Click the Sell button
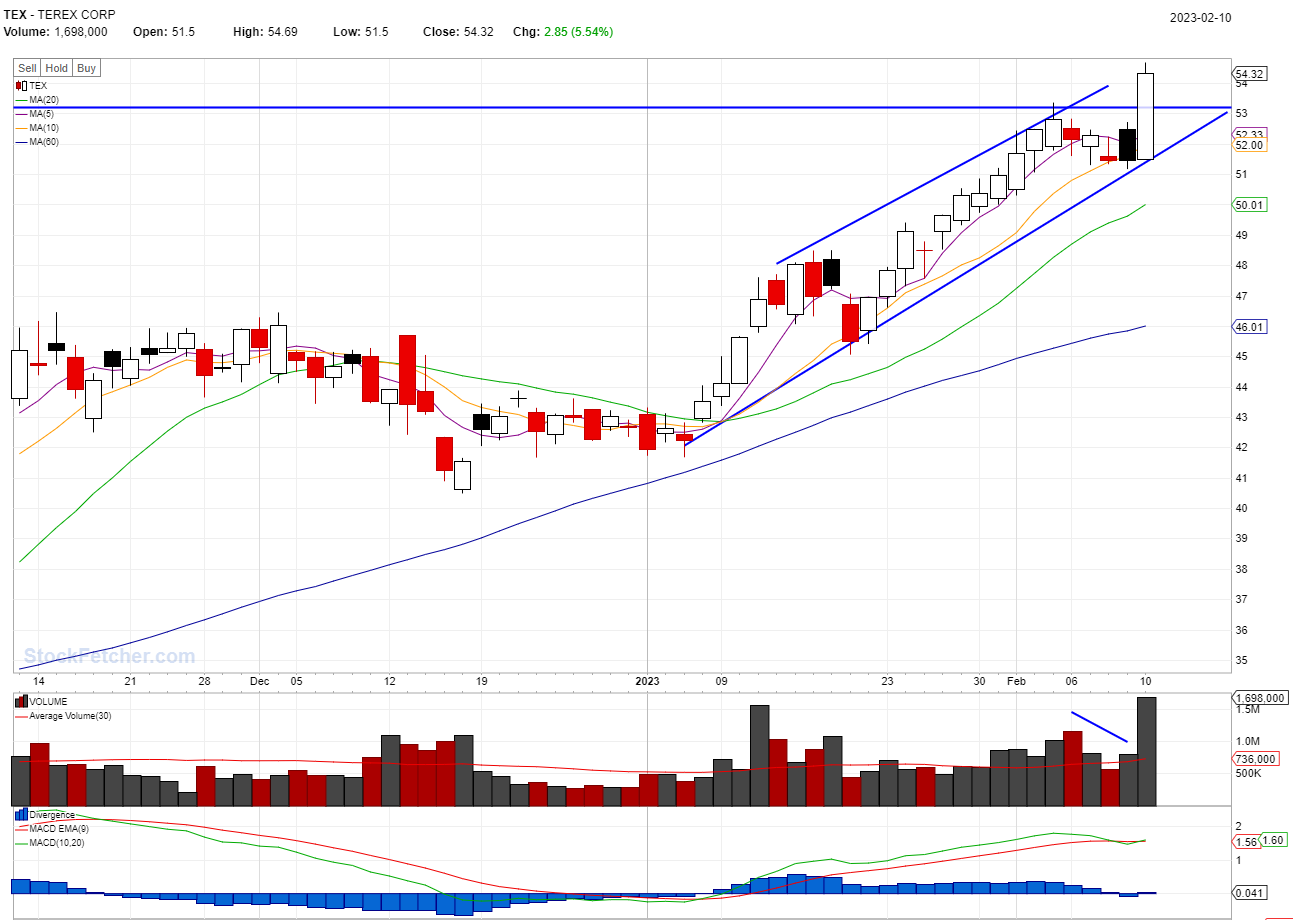This screenshot has height=920, width=1293. tap(28, 68)
